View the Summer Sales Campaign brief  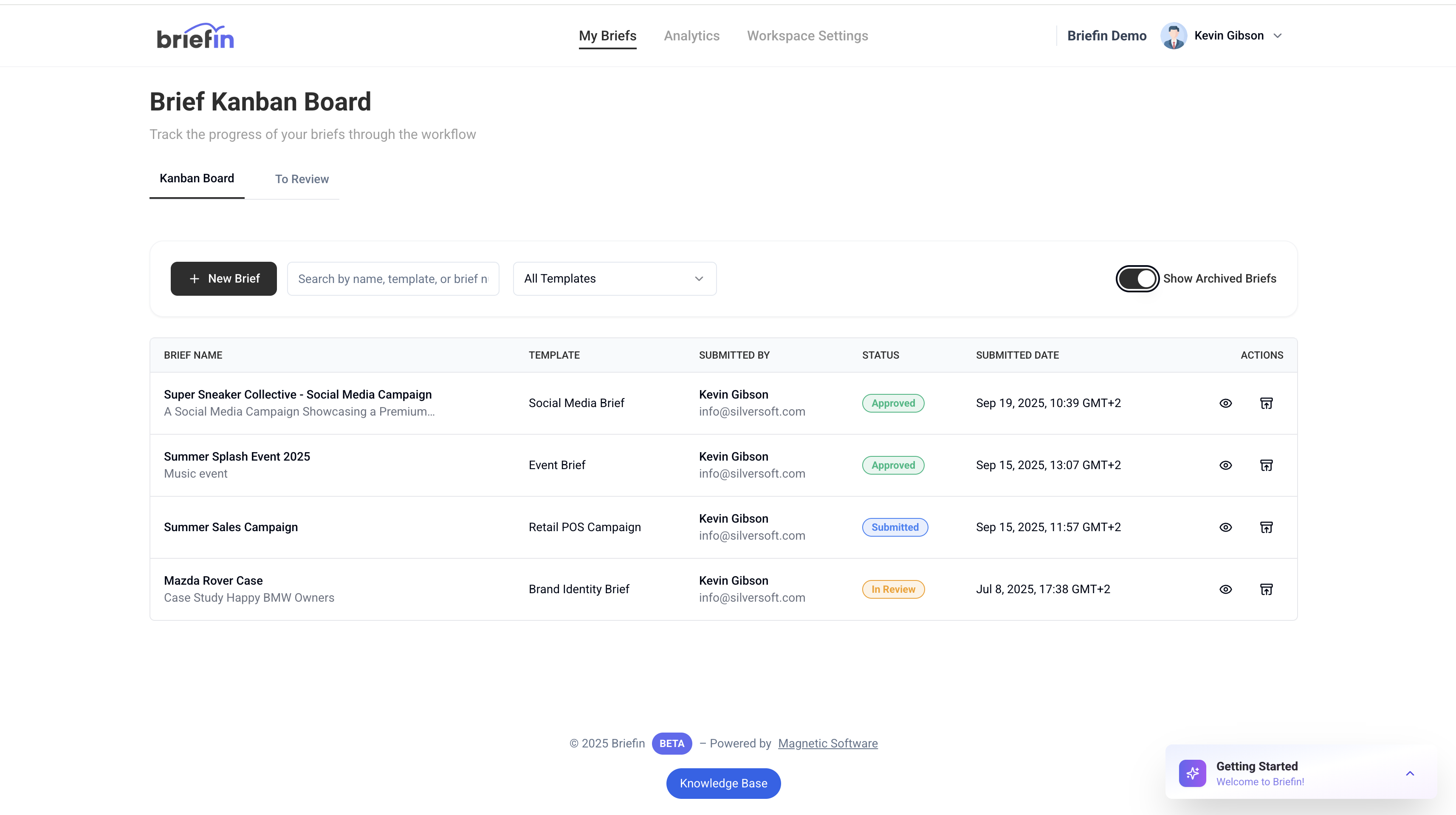click(1225, 527)
